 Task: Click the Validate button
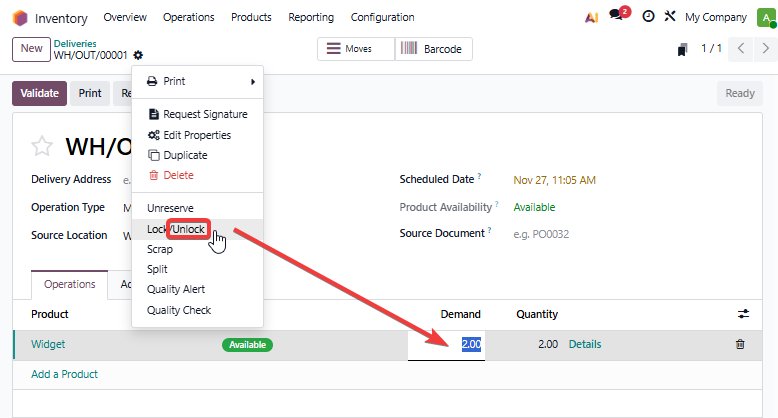[x=39, y=93]
